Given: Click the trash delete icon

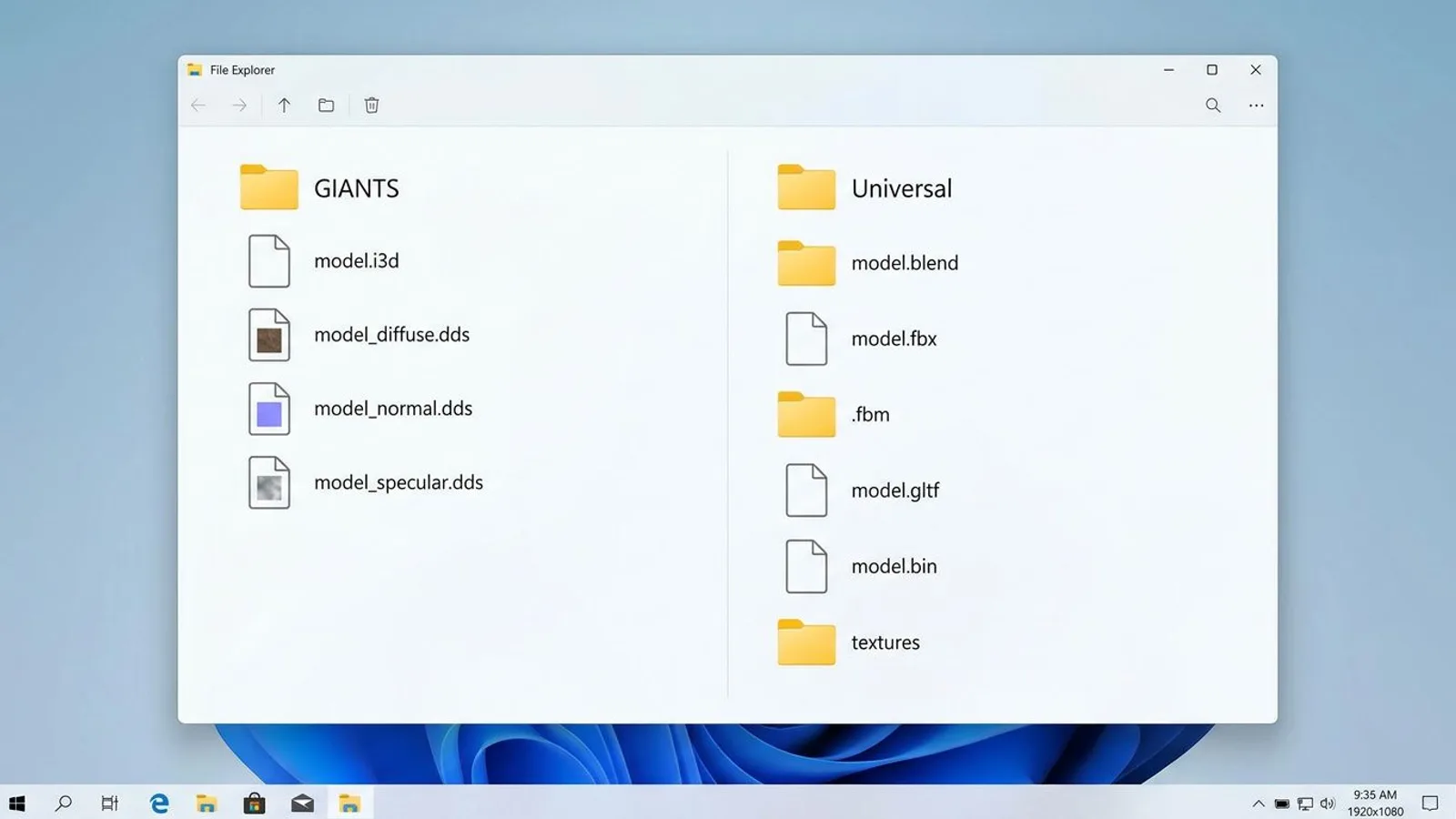Looking at the screenshot, I should tap(371, 106).
